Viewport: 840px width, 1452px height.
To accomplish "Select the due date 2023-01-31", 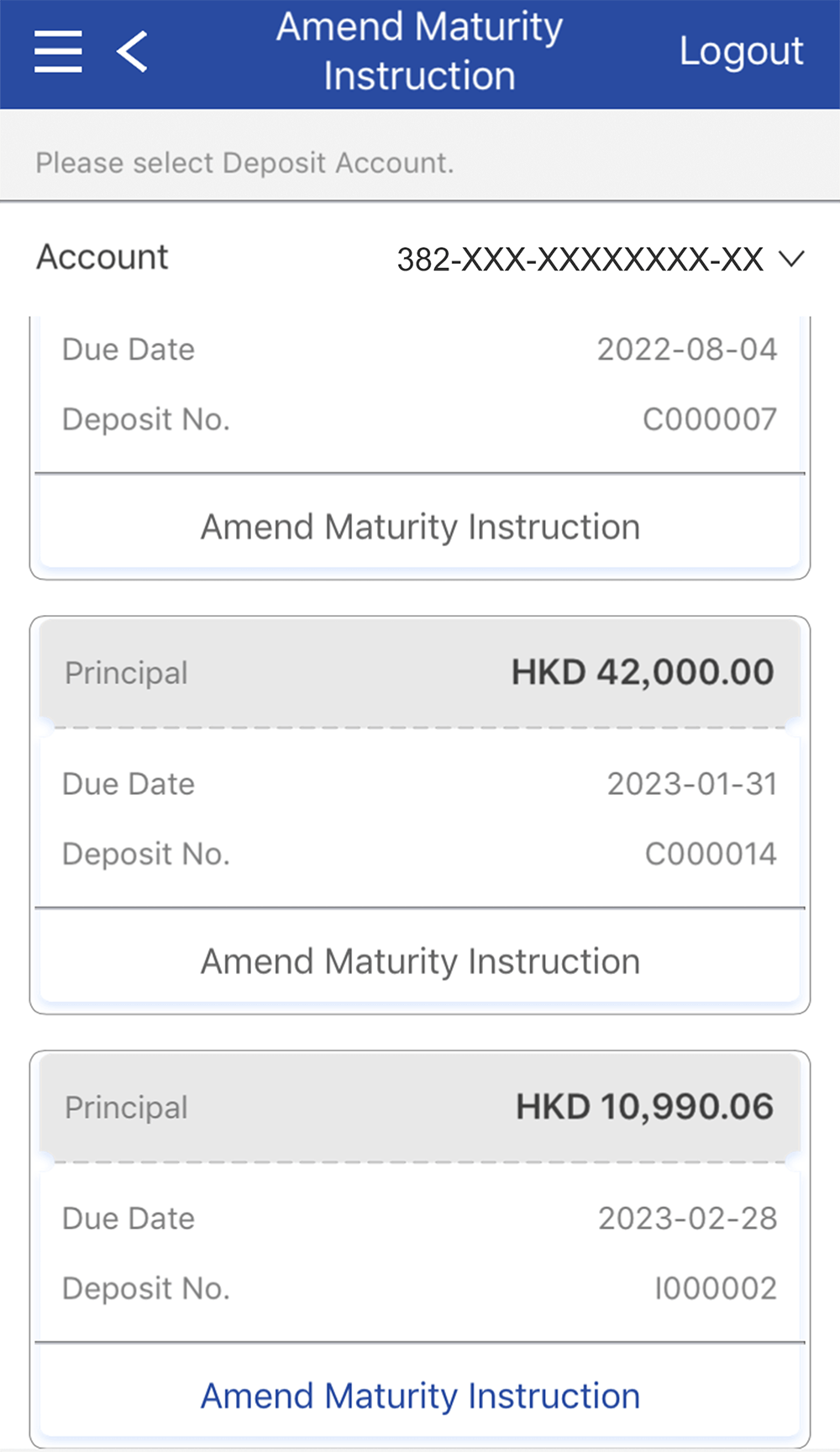I will [x=692, y=784].
